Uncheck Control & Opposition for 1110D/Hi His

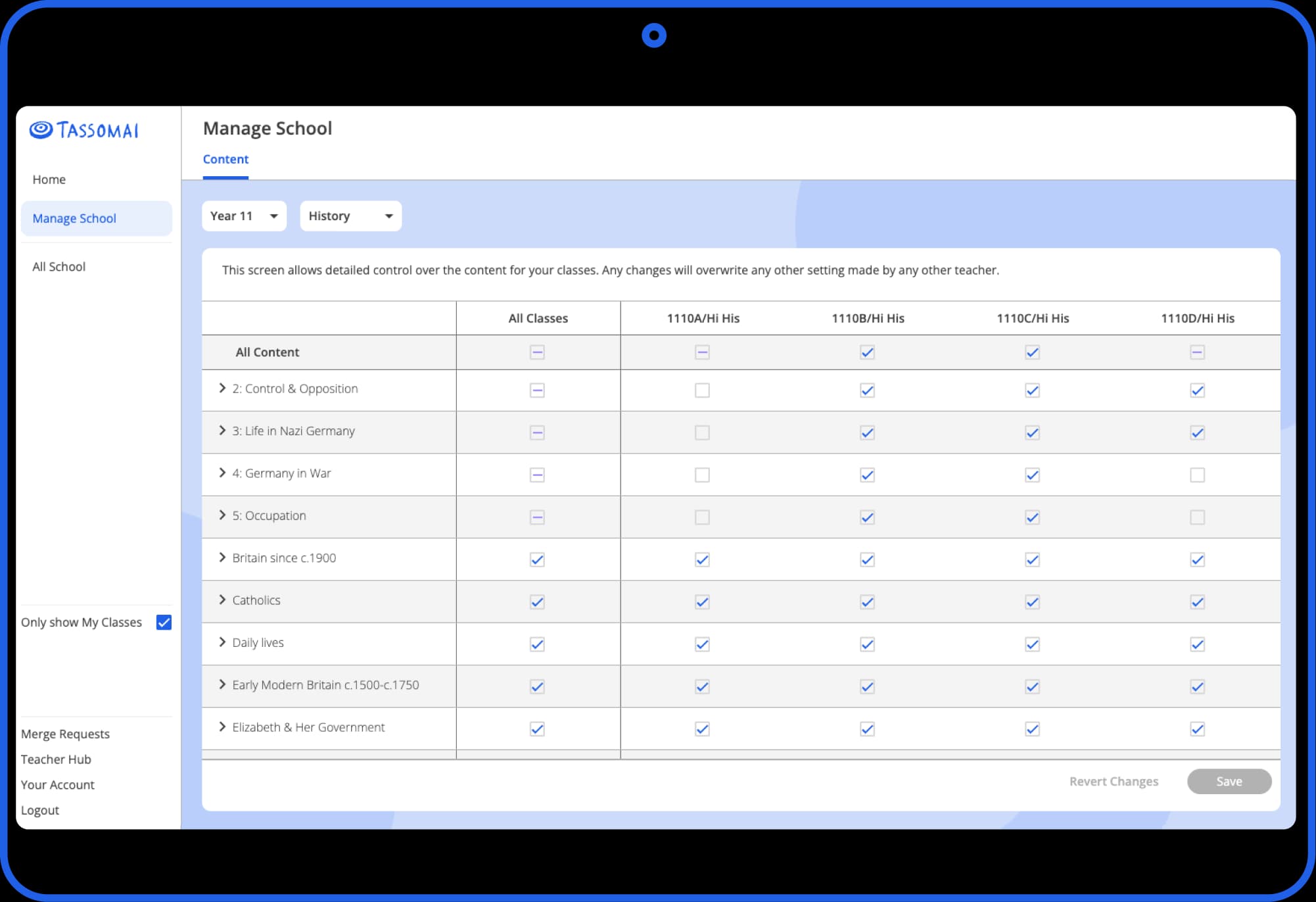[1197, 391]
